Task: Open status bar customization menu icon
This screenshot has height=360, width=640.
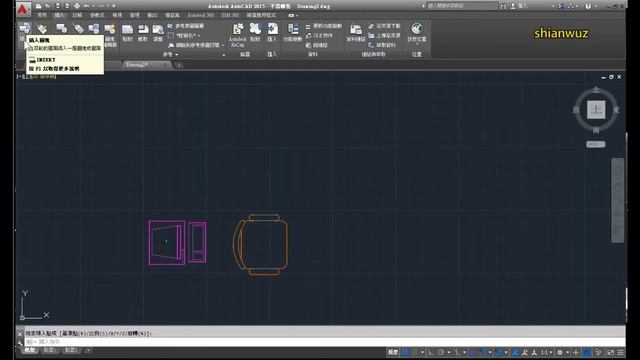Action: point(620,352)
